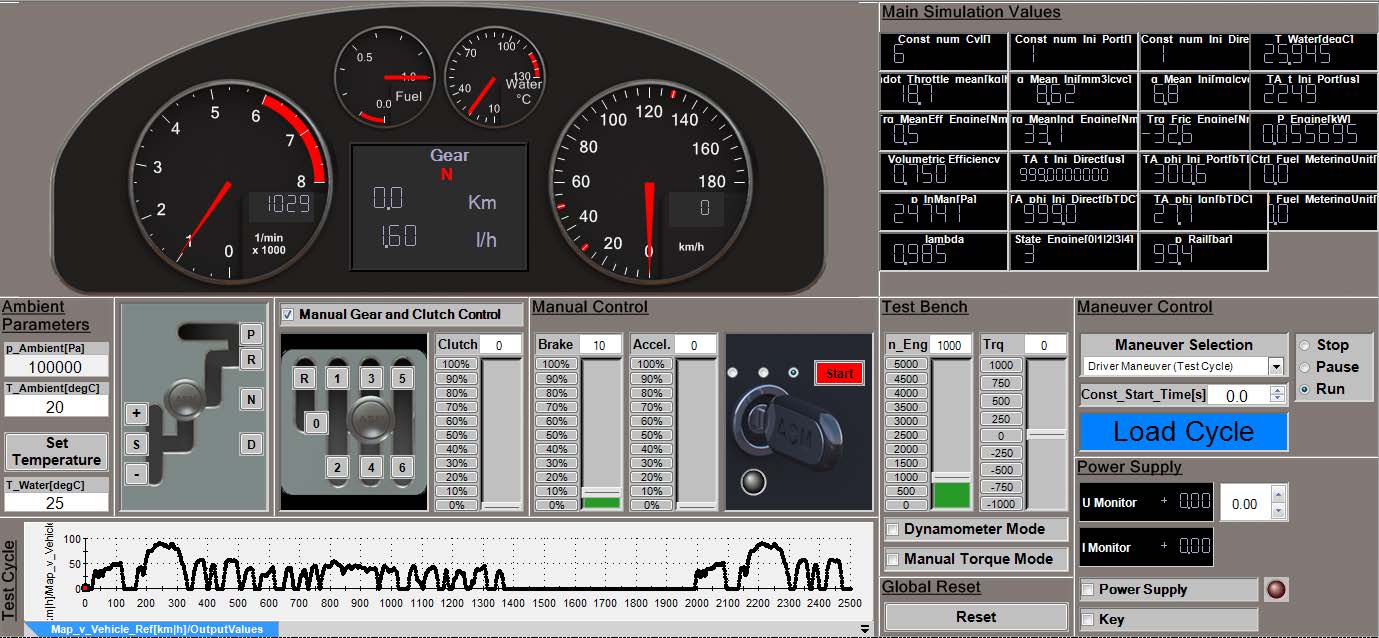Viewport: 1379px width, 638px height.
Task: Click the n_Eng vertical slider
Action: coord(951,434)
